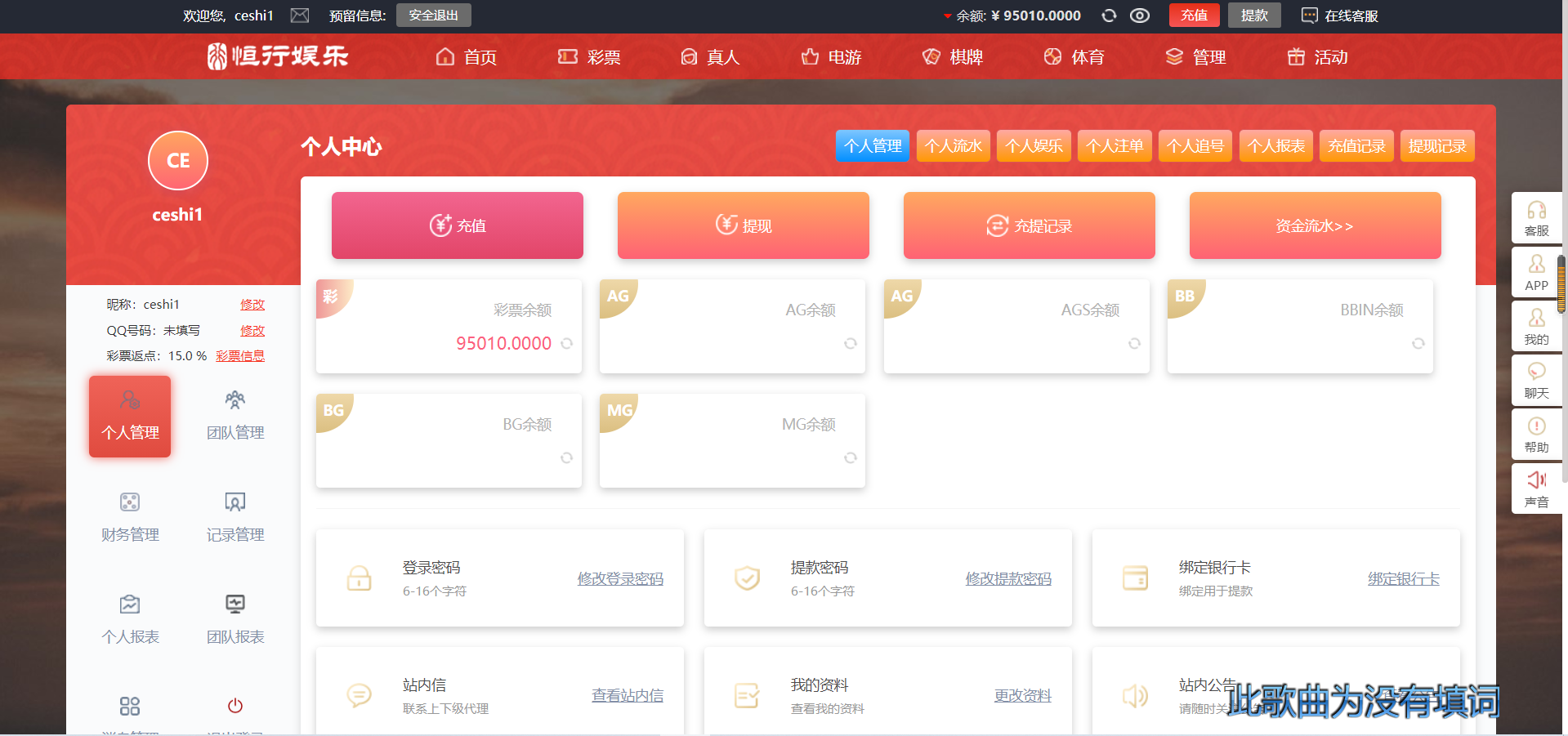Open 团队管理 in the left panel
This screenshot has width=1568, height=736.
tap(235, 416)
